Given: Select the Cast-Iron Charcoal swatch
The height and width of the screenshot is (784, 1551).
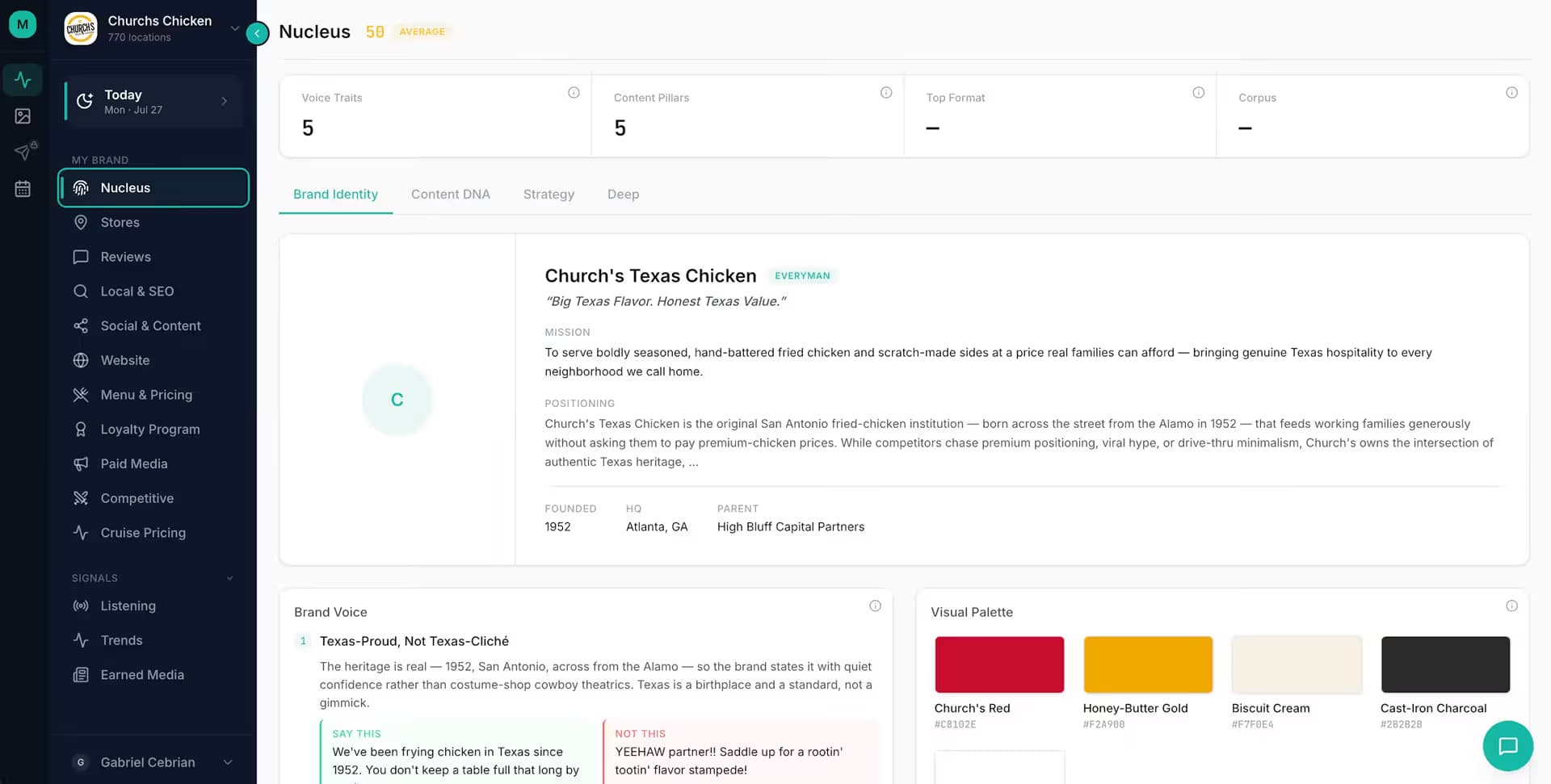Looking at the screenshot, I should point(1445,665).
